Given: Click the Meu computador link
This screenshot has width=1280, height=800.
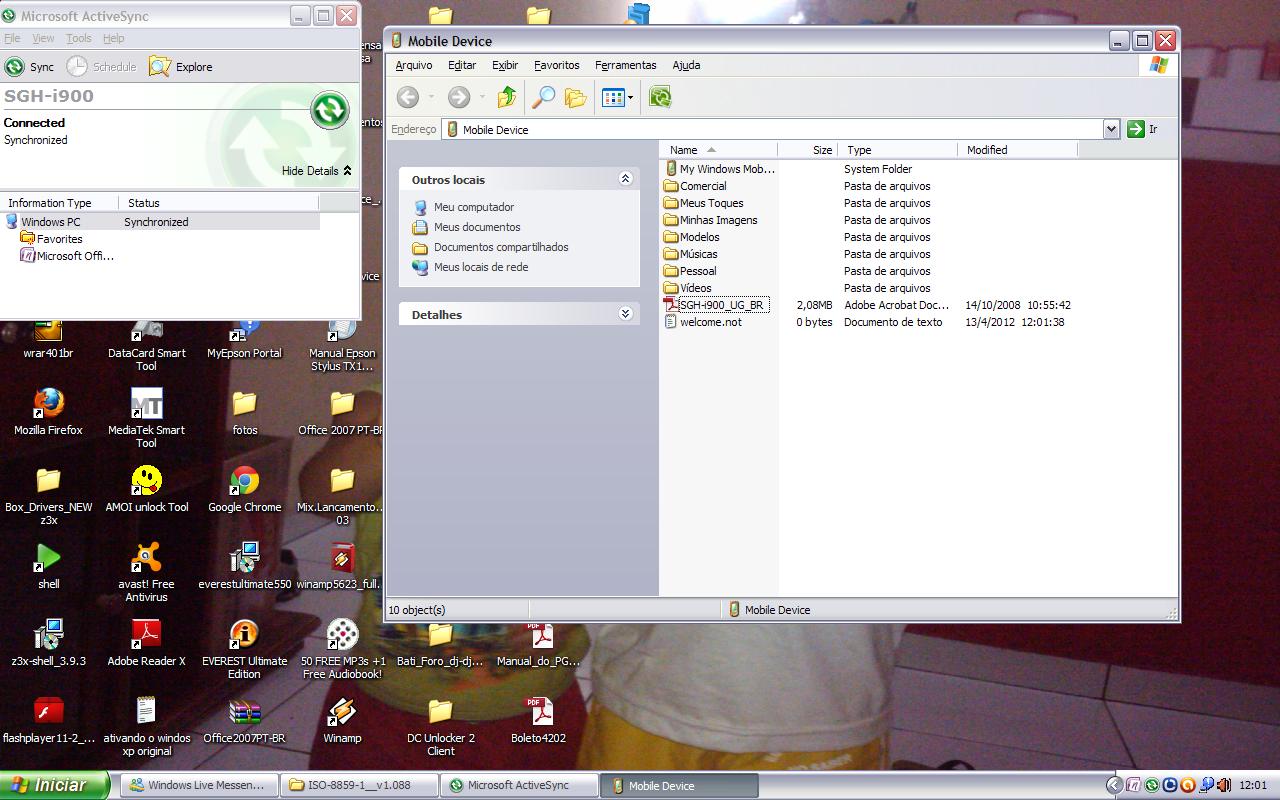Looking at the screenshot, I should click(474, 207).
